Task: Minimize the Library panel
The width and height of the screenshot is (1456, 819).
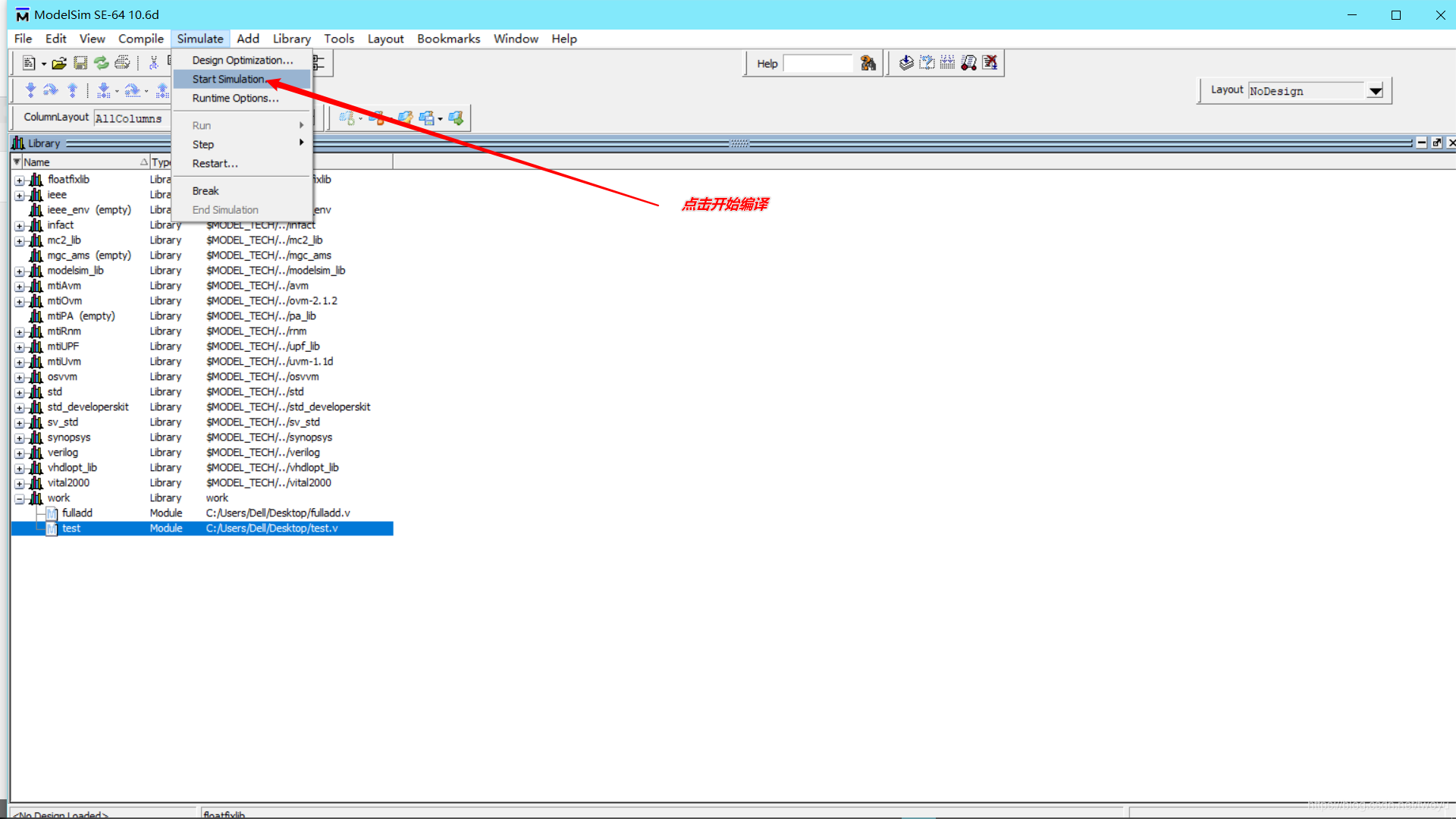Action: coord(1422,143)
